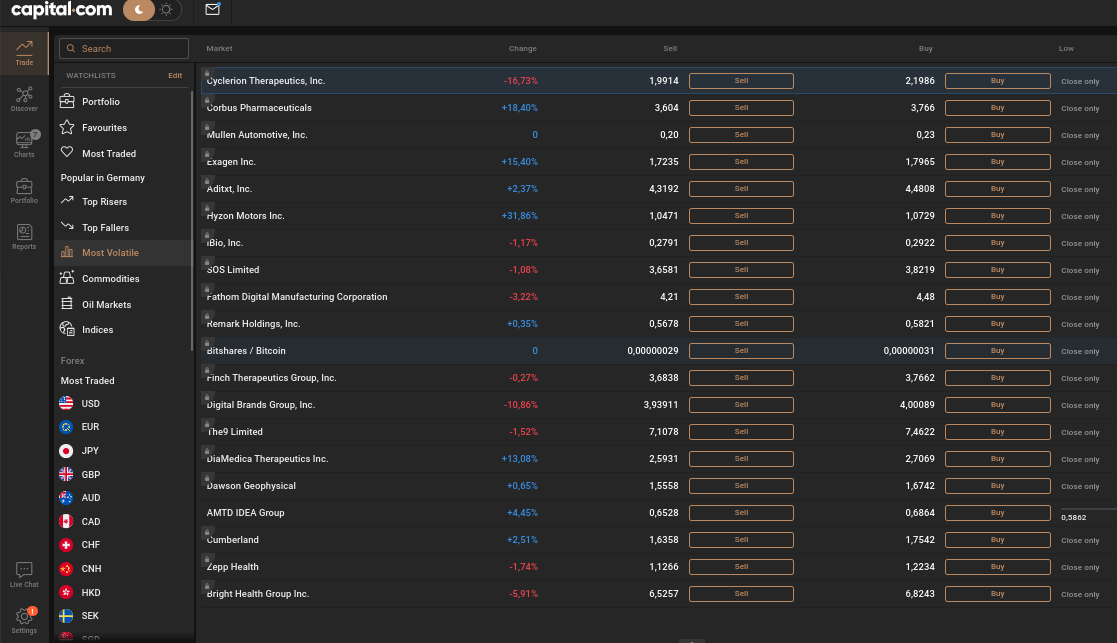Sell Finch Therapeutics Group, Inc.

[x=741, y=378]
